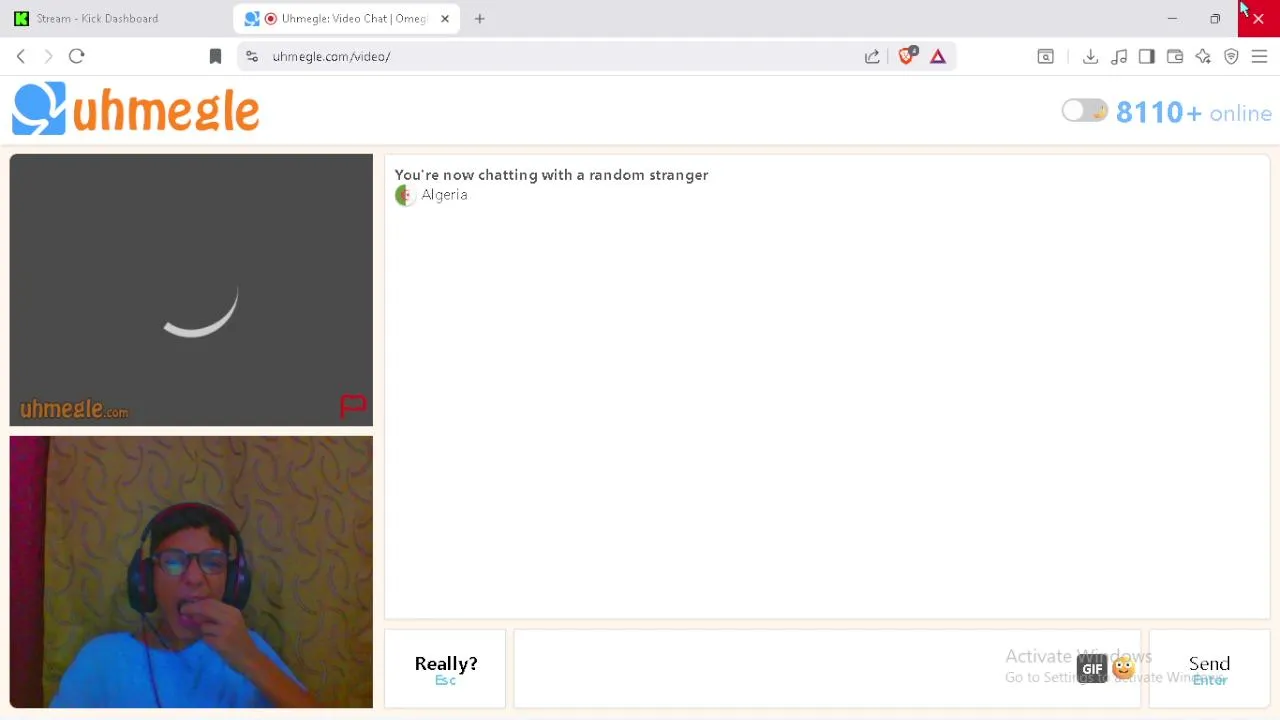Click the Send button

pos(1209,669)
